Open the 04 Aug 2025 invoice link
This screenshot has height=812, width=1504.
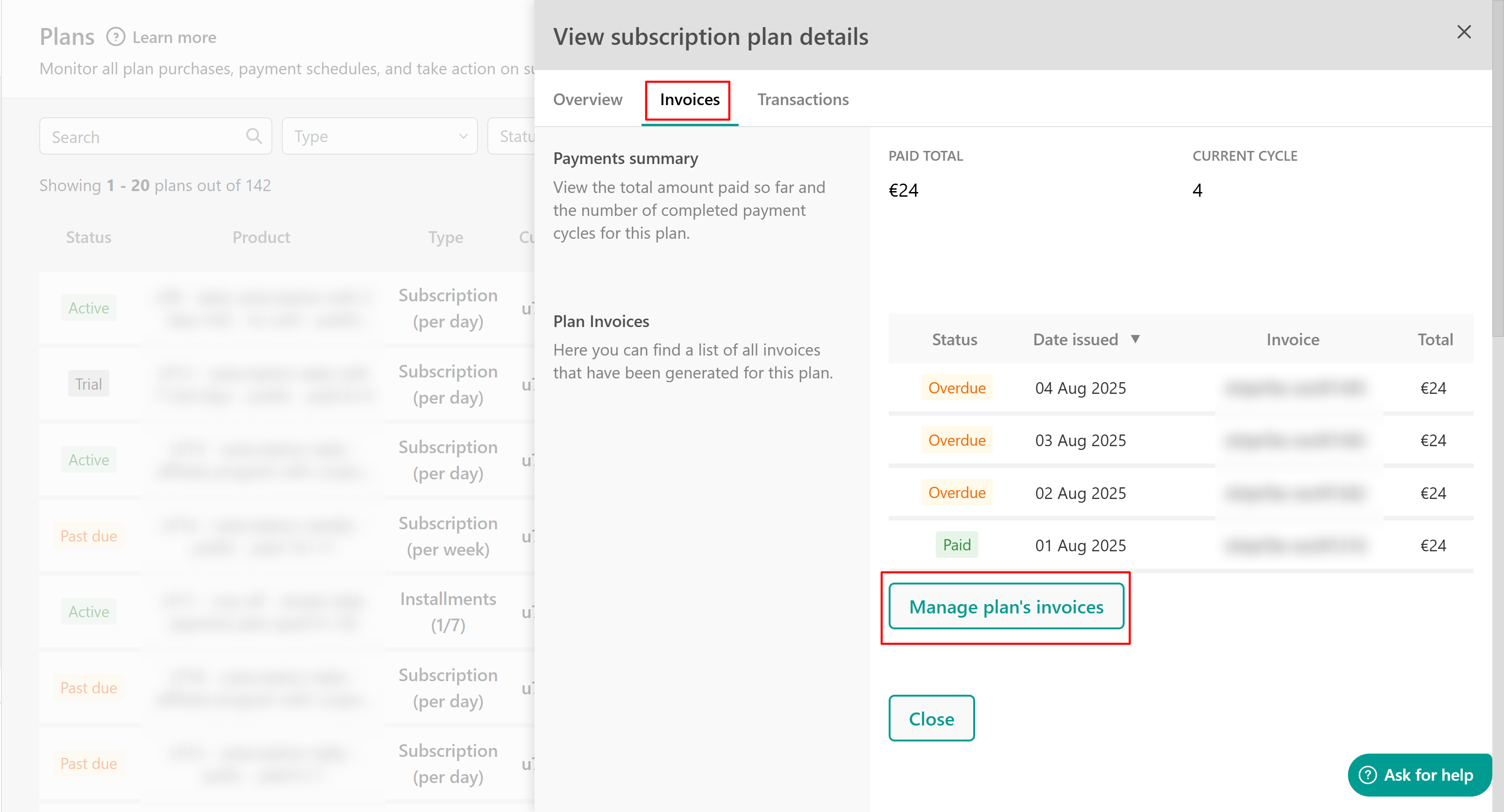tap(1294, 388)
